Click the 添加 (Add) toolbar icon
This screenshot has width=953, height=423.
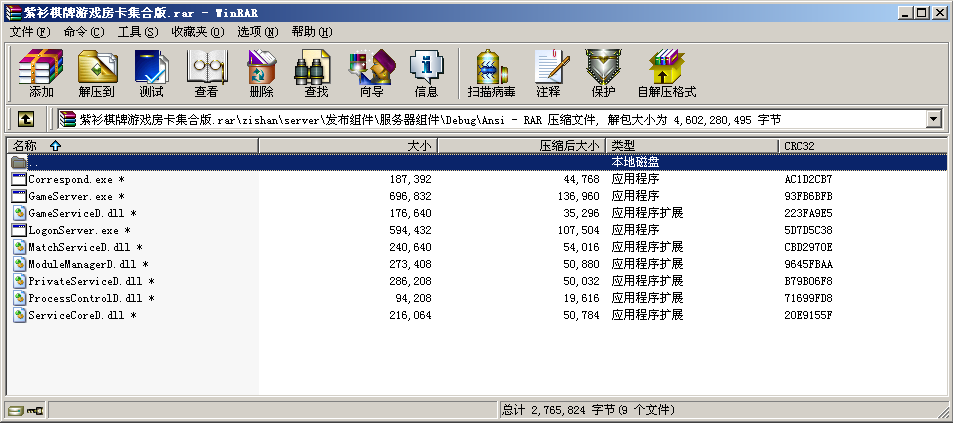[x=41, y=73]
